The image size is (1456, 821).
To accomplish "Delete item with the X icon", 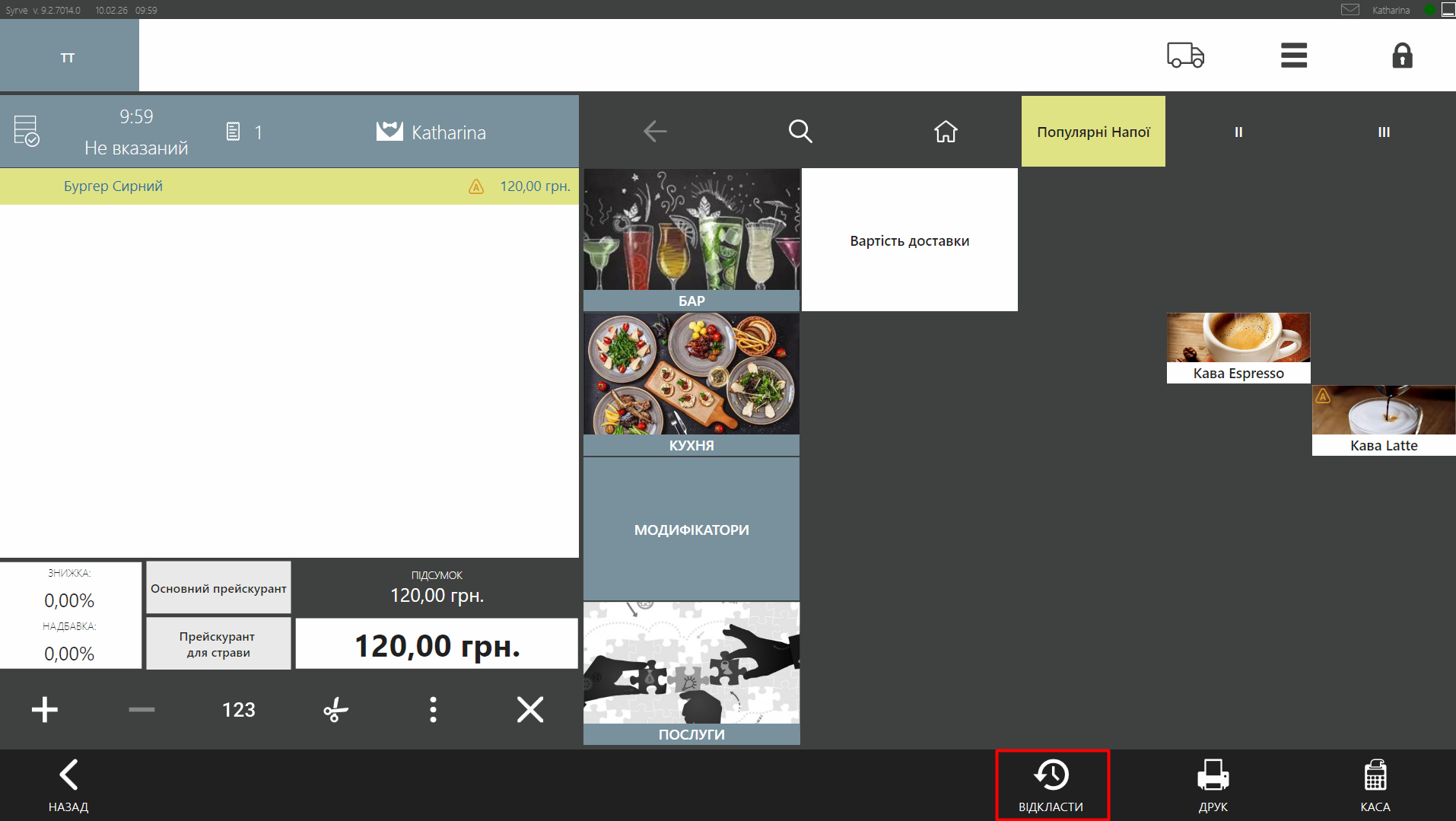I will point(529,710).
